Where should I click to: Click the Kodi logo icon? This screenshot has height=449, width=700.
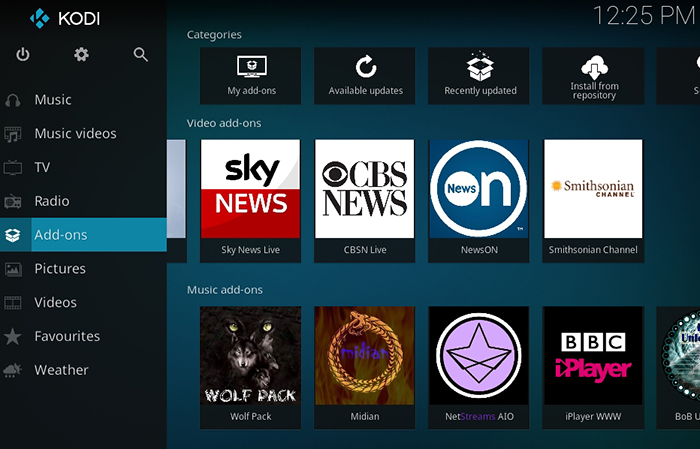click(x=40, y=18)
